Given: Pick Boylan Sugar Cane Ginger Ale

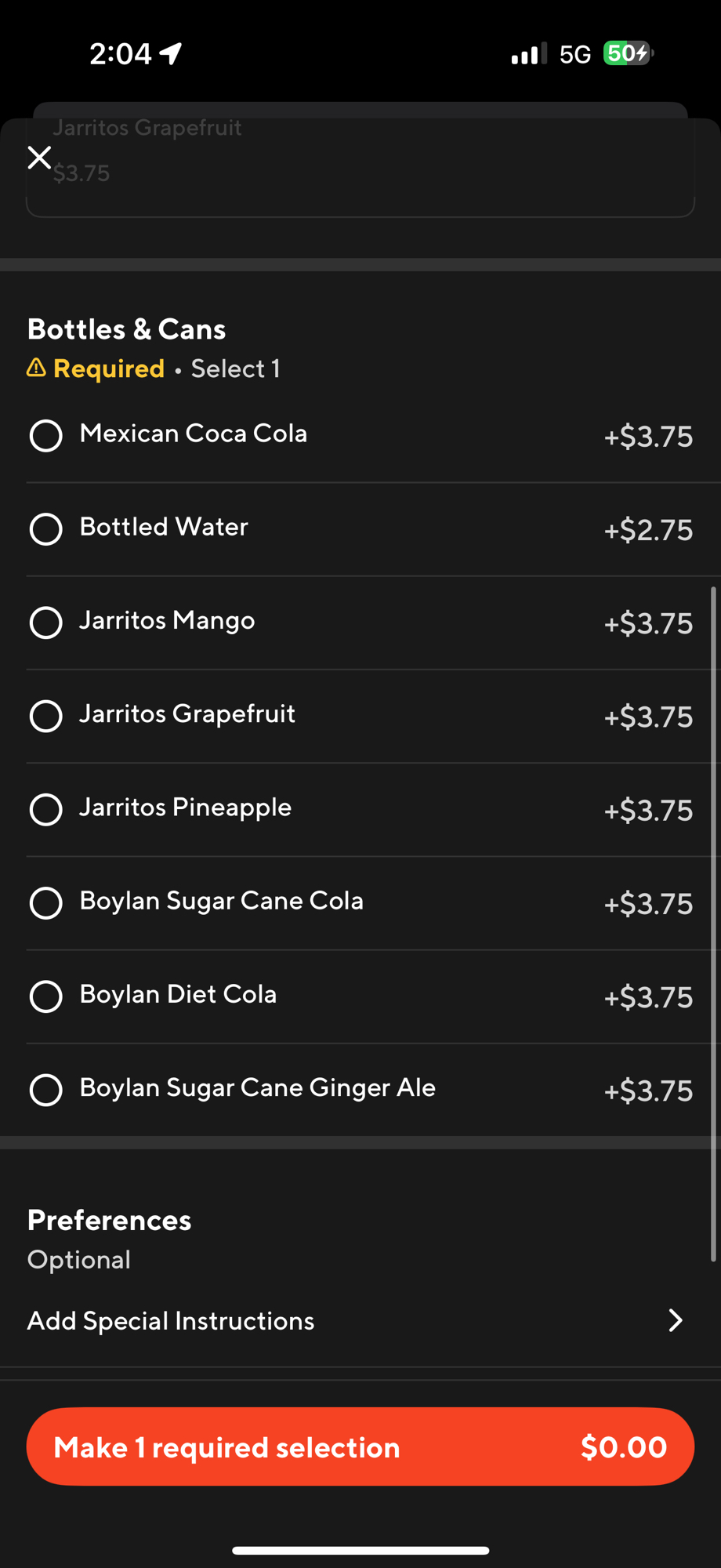Looking at the screenshot, I should [x=46, y=1089].
